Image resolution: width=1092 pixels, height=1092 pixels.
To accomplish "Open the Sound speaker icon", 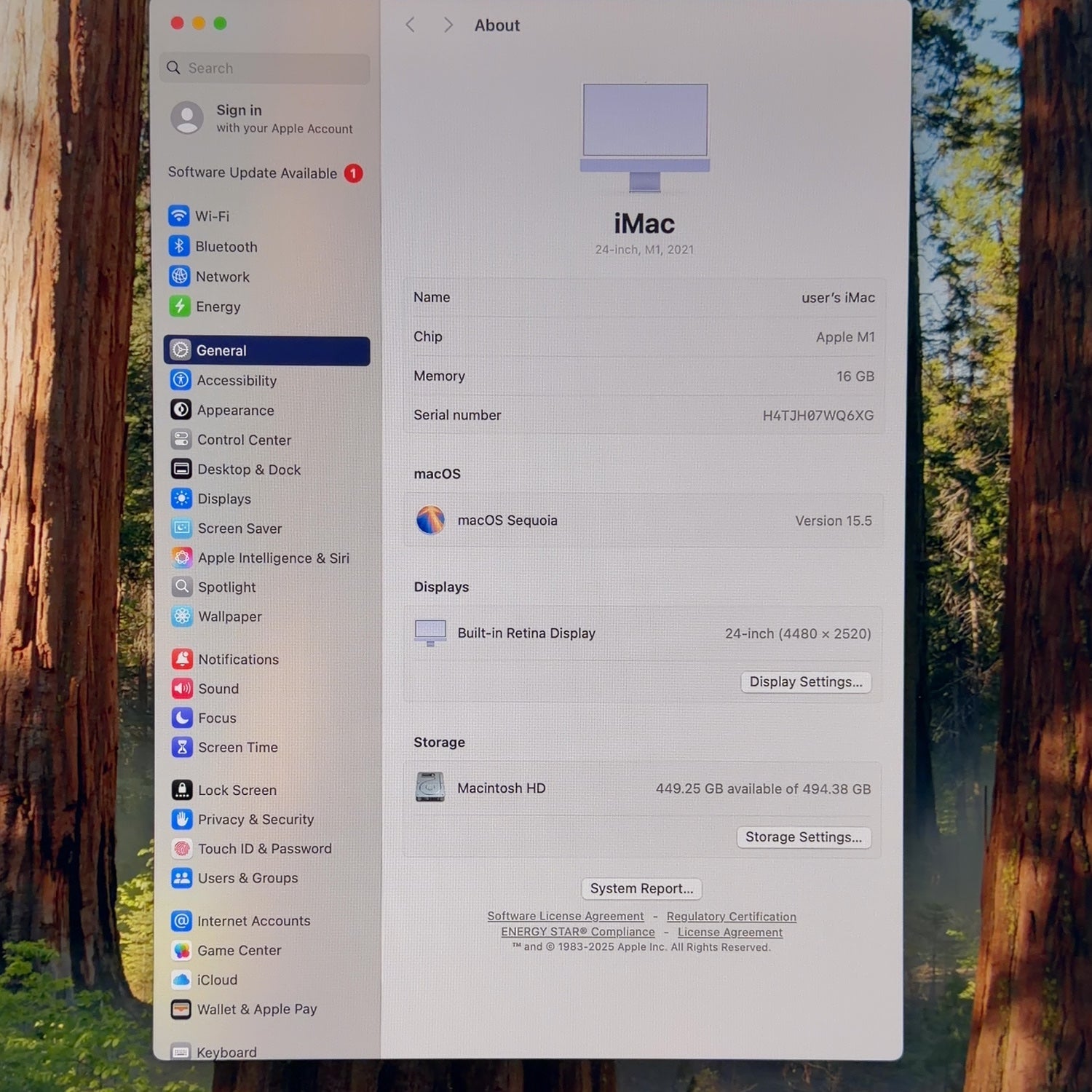I will pos(182,688).
